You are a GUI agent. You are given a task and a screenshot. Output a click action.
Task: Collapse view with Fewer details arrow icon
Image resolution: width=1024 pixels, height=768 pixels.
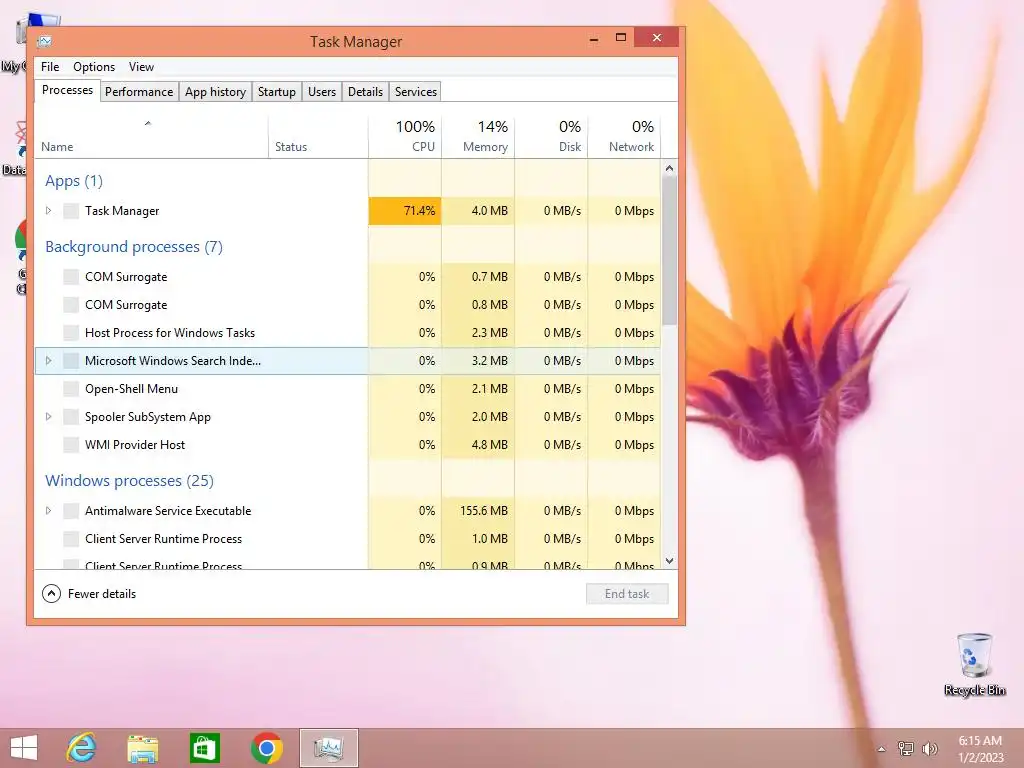pos(51,594)
